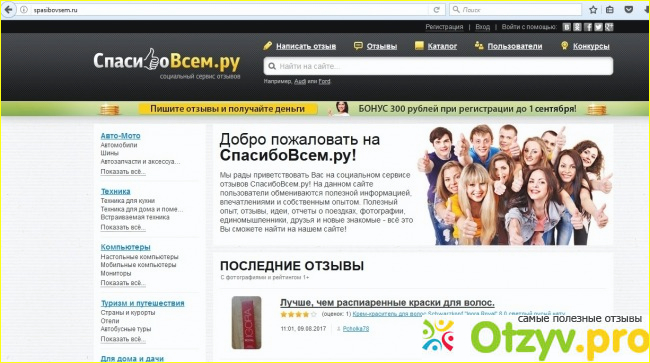Open the Пользователи menu item
Image resolution: width=650 pixels, height=363 pixels.
click(515, 46)
